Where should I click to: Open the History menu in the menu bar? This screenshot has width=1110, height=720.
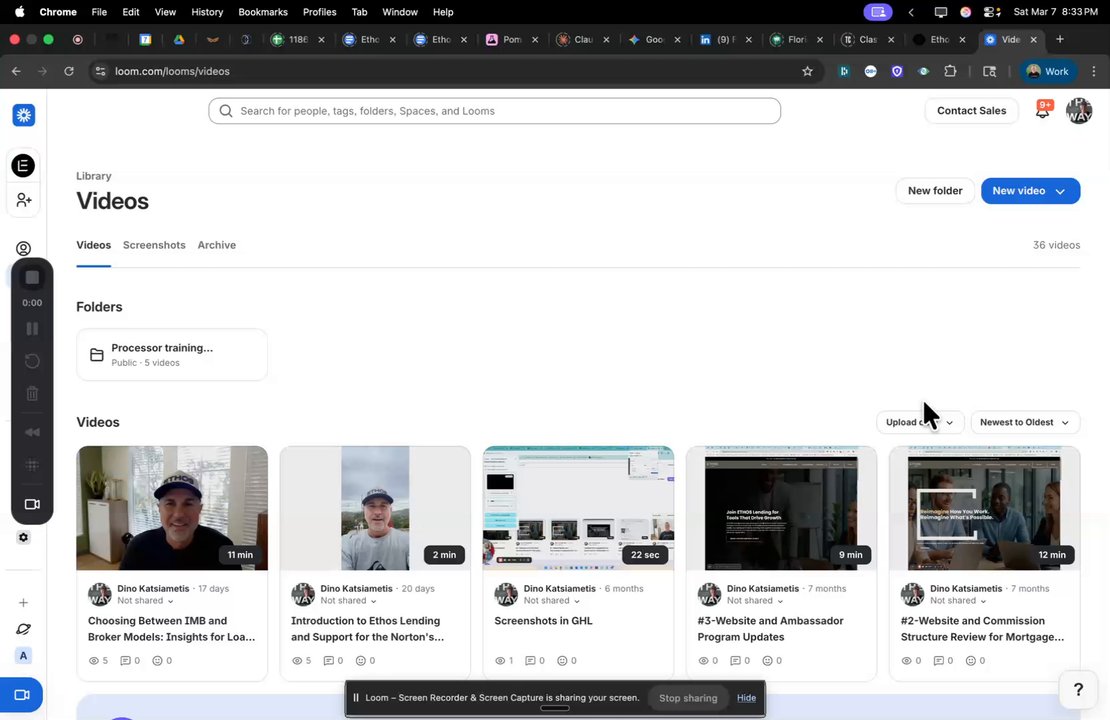click(207, 12)
